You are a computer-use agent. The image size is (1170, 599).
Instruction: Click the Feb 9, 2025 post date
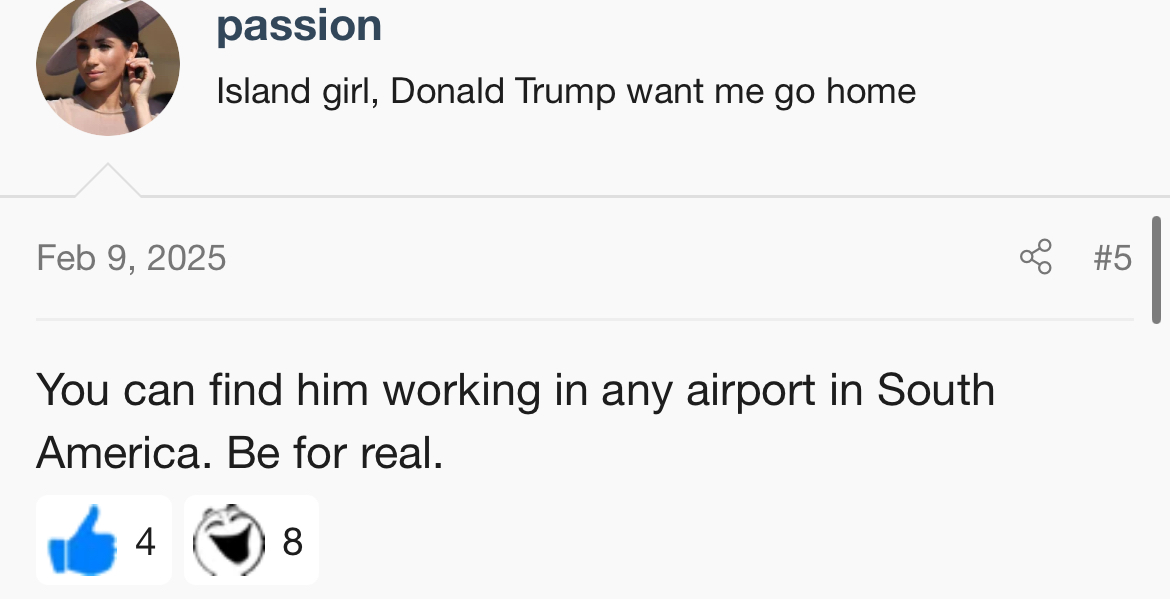tap(131, 258)
